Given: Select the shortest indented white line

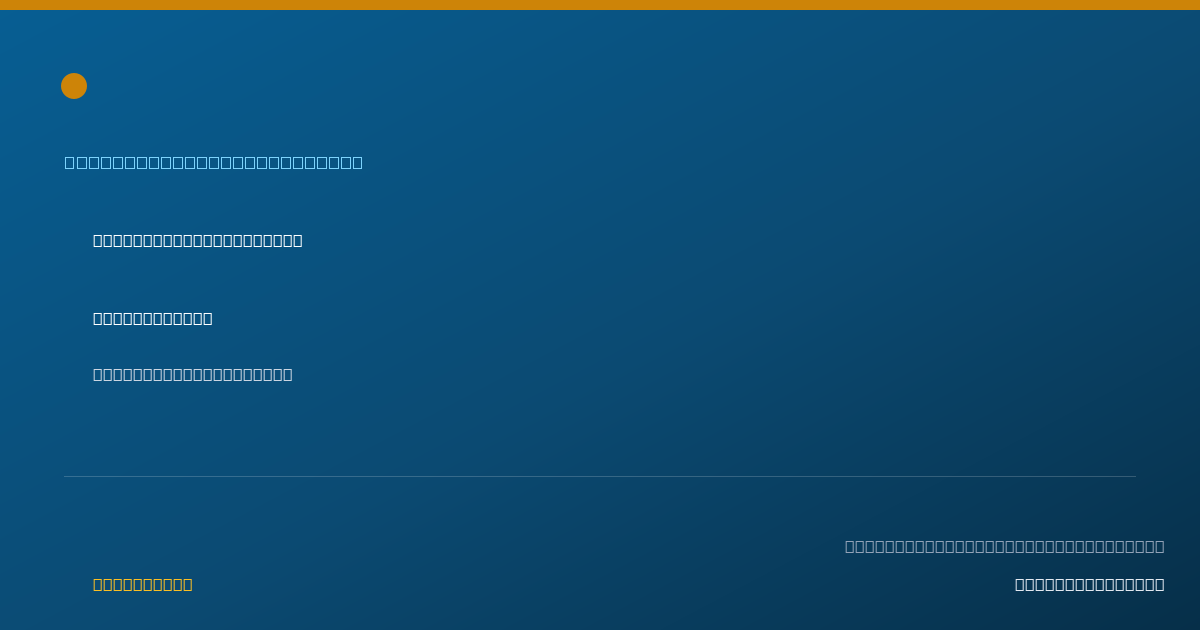Looking at the screenshot, I should click(x=153, y=318).
